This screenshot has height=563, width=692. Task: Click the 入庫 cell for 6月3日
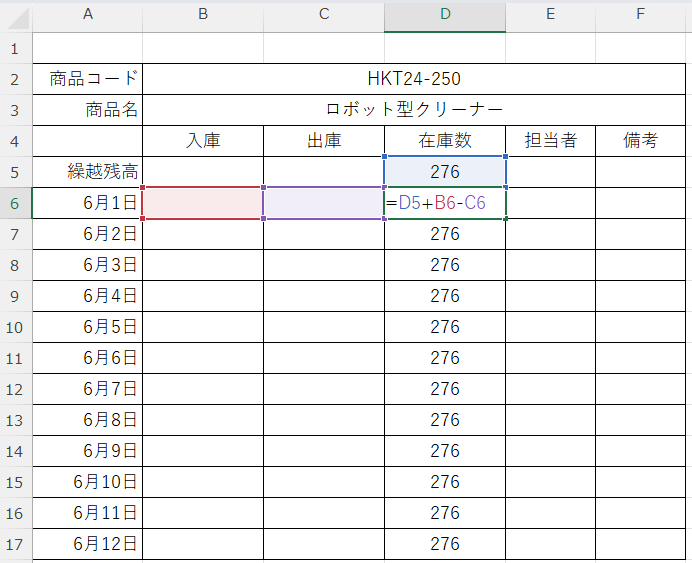(203, 265)
